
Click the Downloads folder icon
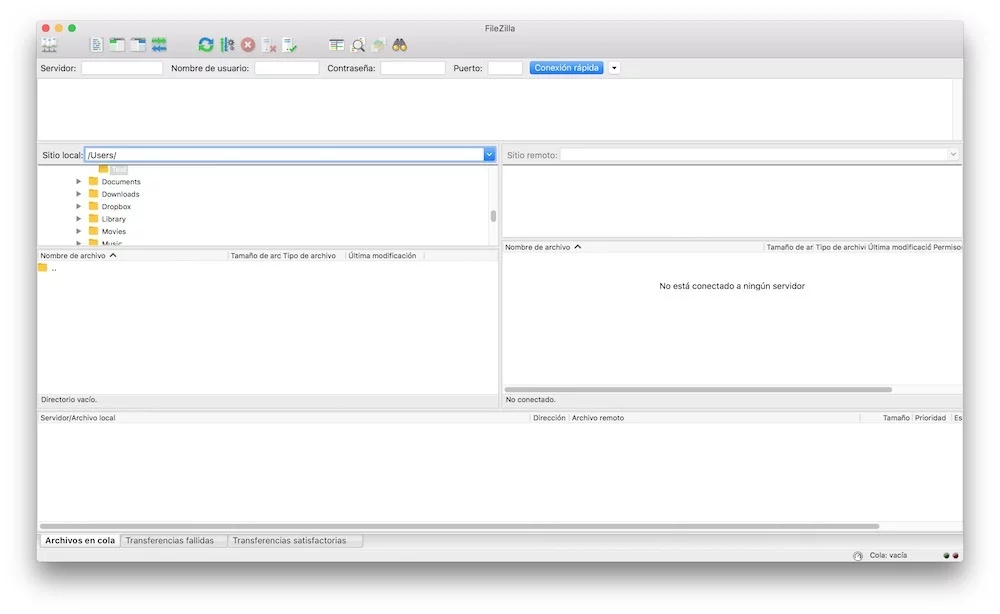pyautogui.click(x=93, y=193)
